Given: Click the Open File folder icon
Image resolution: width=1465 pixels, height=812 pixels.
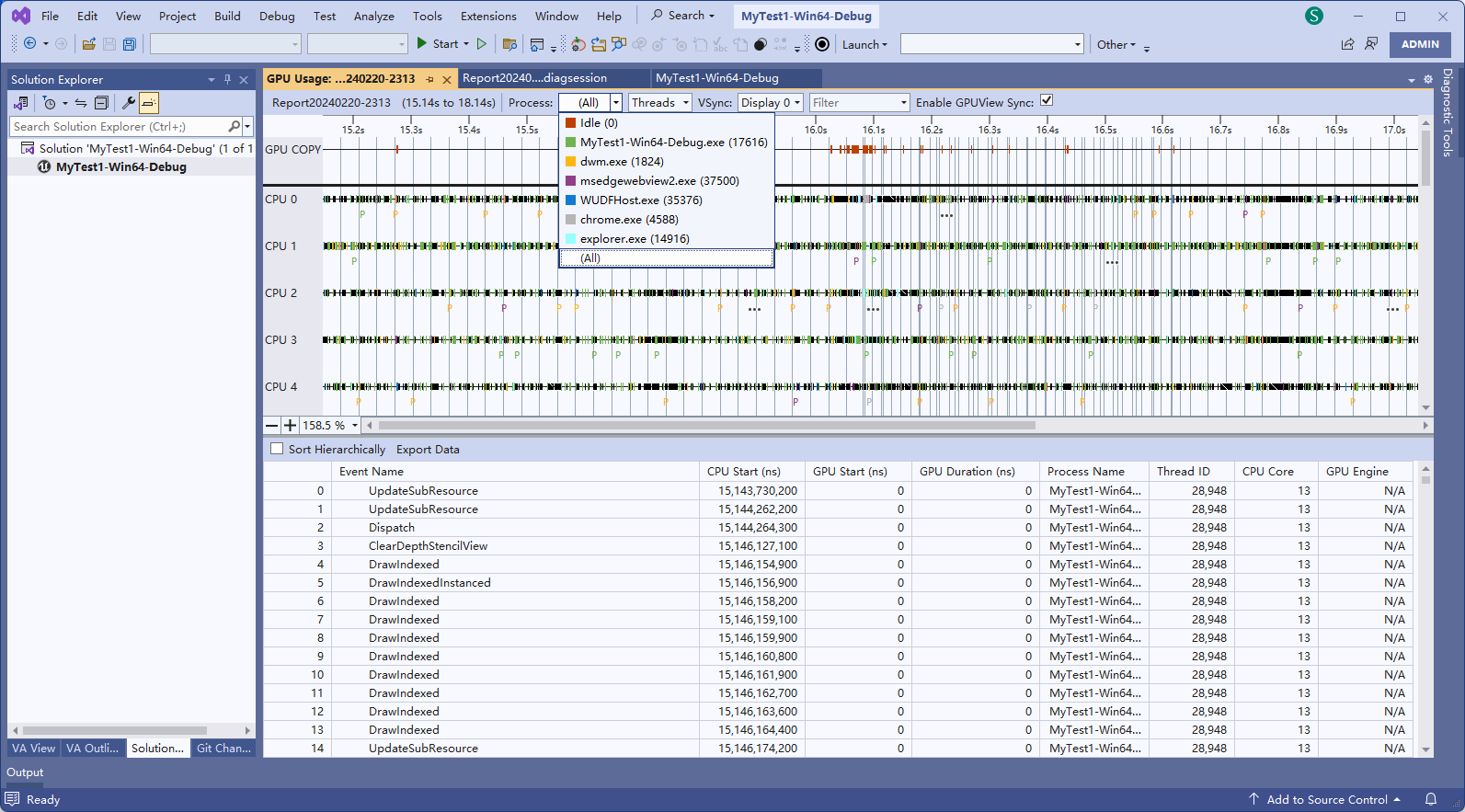Looking at the screenshot, I should (x=89, y=44).
